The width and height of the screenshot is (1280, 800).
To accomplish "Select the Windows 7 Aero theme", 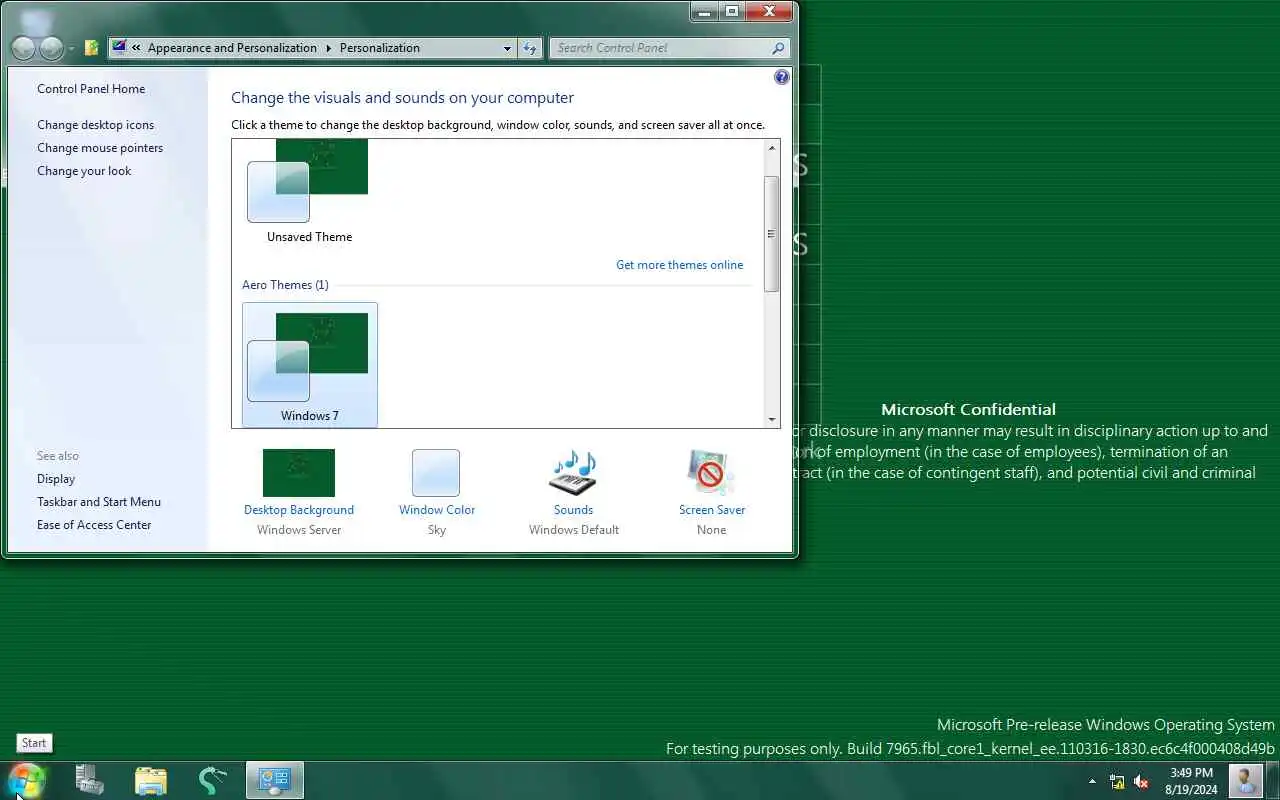I will click(310, 365).
